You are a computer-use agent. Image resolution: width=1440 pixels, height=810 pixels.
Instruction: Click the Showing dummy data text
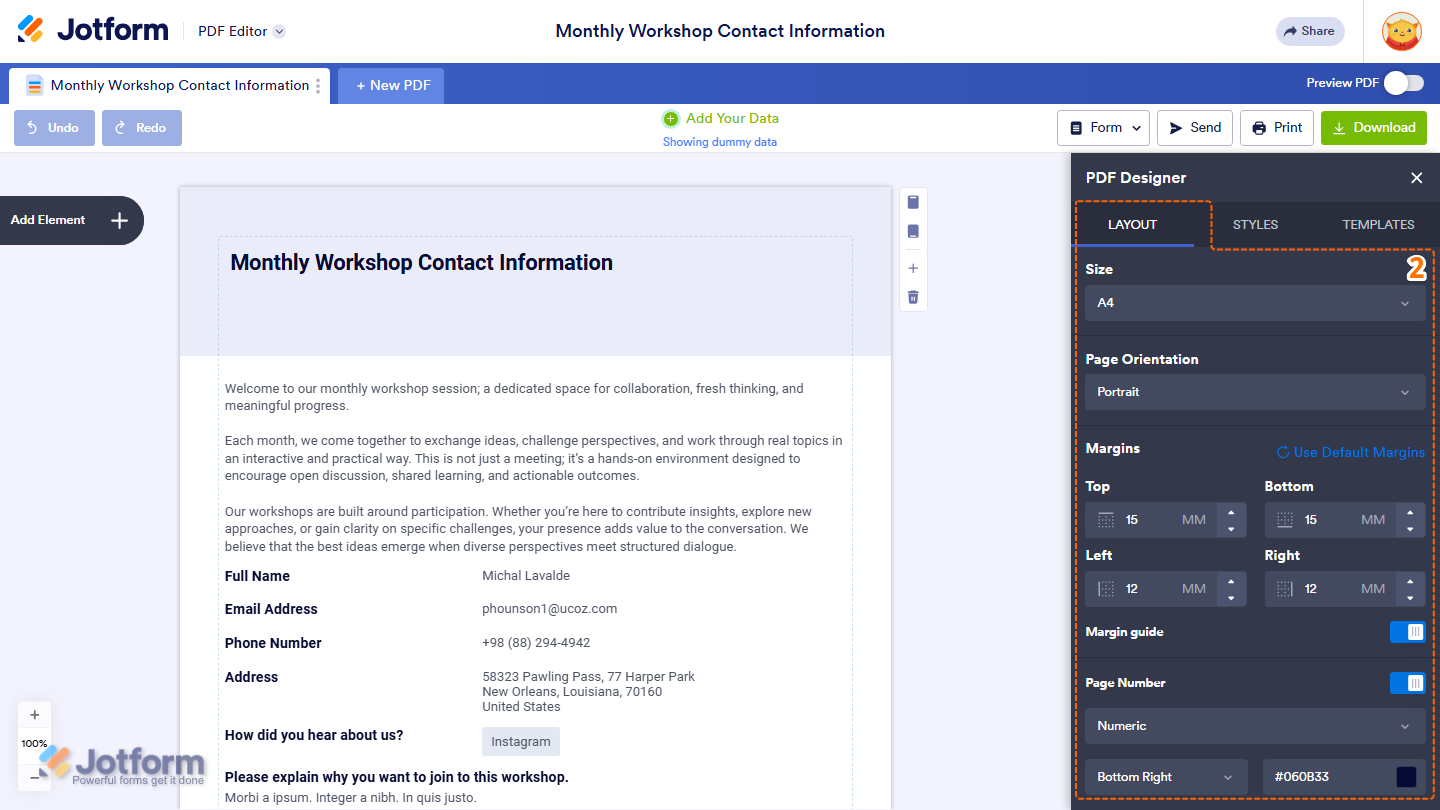click(720, 142)
